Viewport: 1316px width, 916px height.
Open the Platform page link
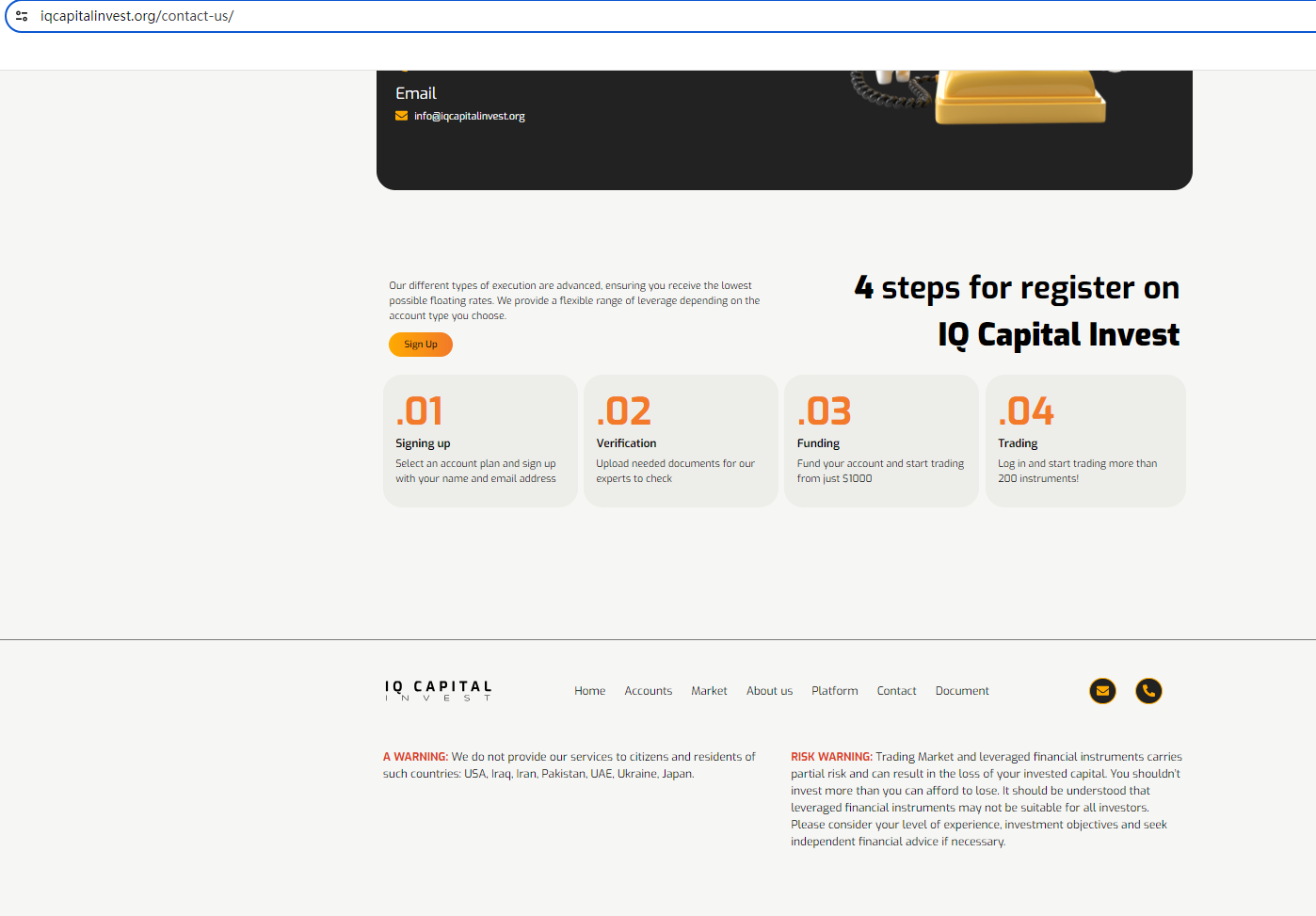point(835,691)
